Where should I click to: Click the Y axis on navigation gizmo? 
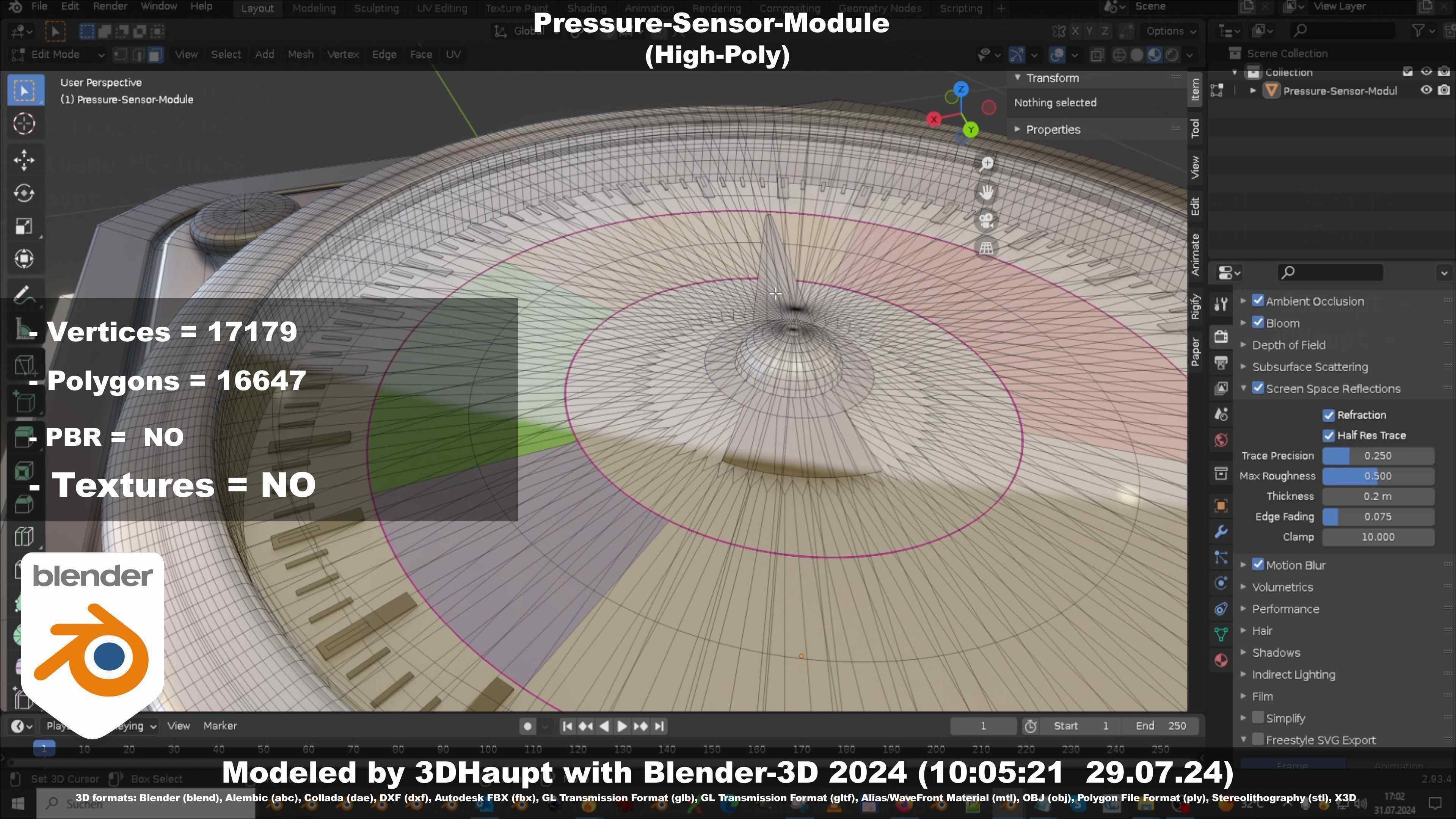pos(971,130)
